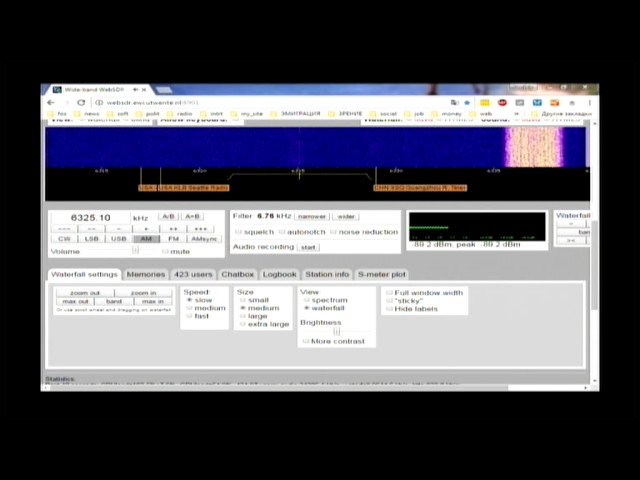Choose extra large waterfall size
This screenshot has height=480, width=640.
click(x=242, y=324)
